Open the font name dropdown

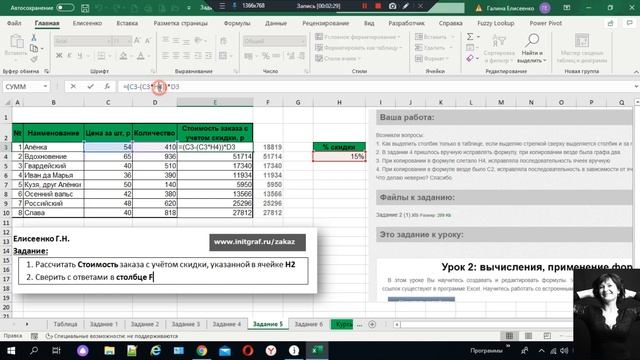[109, 41]
